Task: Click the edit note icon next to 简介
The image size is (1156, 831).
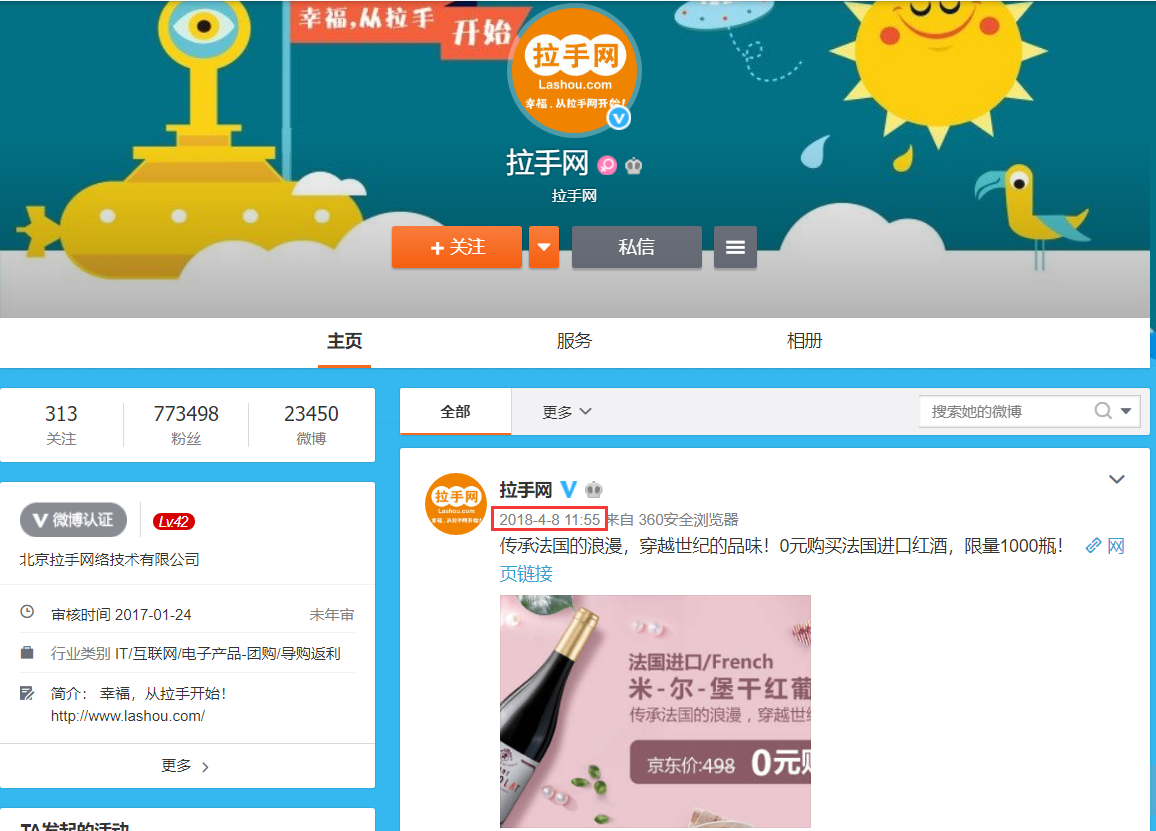Action: coord(27,693)
